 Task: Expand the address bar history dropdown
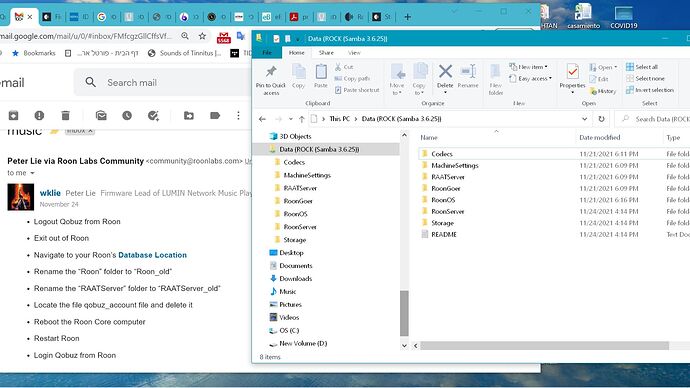point(584,119)
